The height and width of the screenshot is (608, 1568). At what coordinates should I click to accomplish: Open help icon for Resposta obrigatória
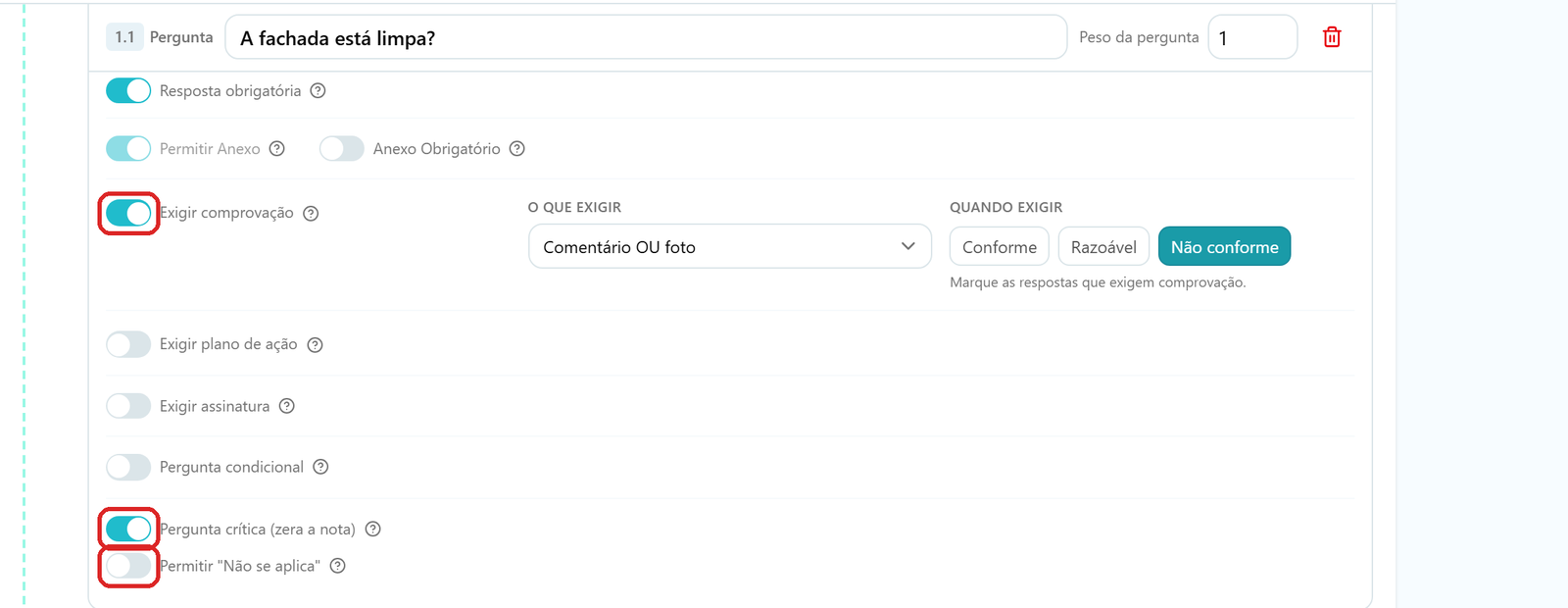(x=318, y=90)
